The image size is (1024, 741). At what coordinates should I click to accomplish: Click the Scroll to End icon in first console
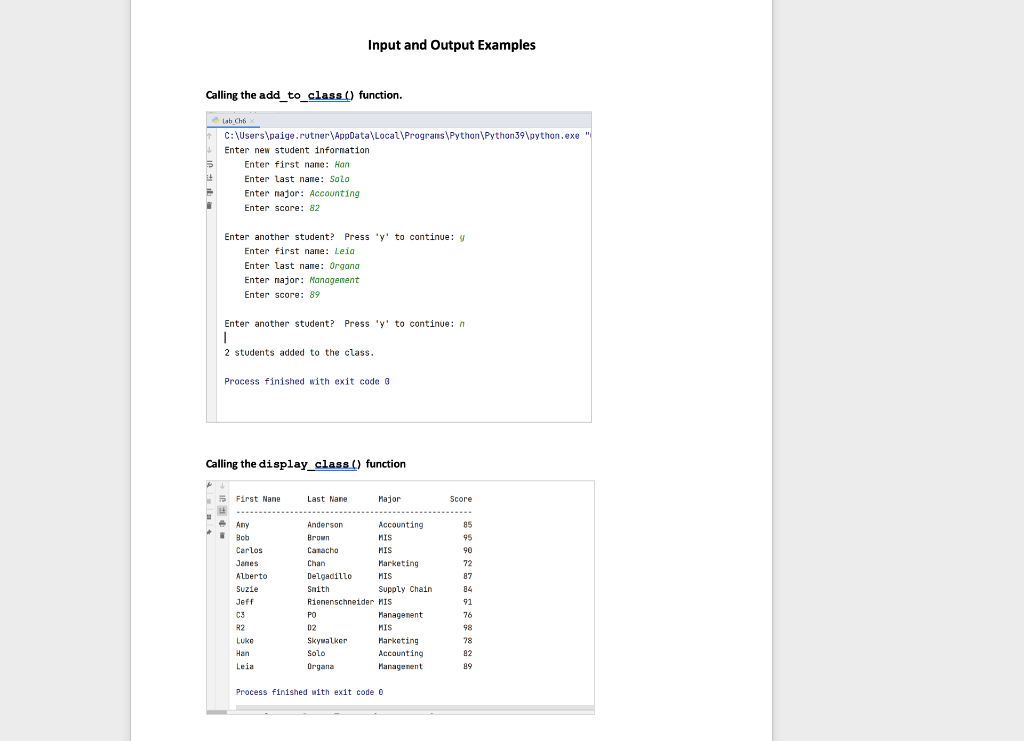pyautogui.click(x=210, y=177)
